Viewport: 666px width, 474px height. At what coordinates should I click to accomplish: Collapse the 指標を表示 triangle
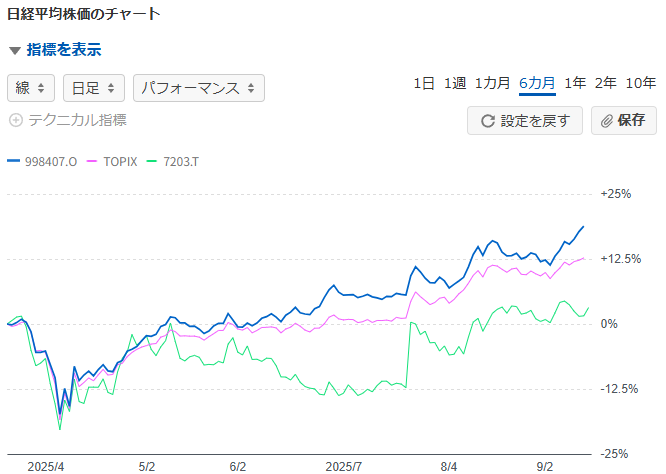[x=14, y=50]
